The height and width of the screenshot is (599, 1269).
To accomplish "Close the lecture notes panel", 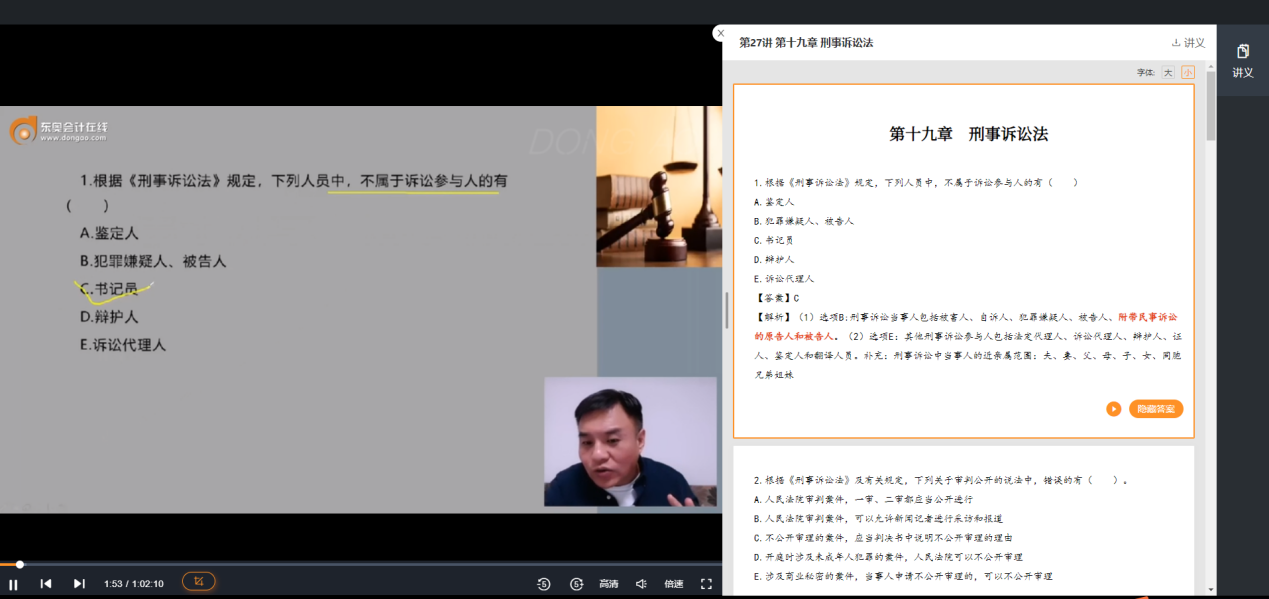I will click(x=721, y=33).
